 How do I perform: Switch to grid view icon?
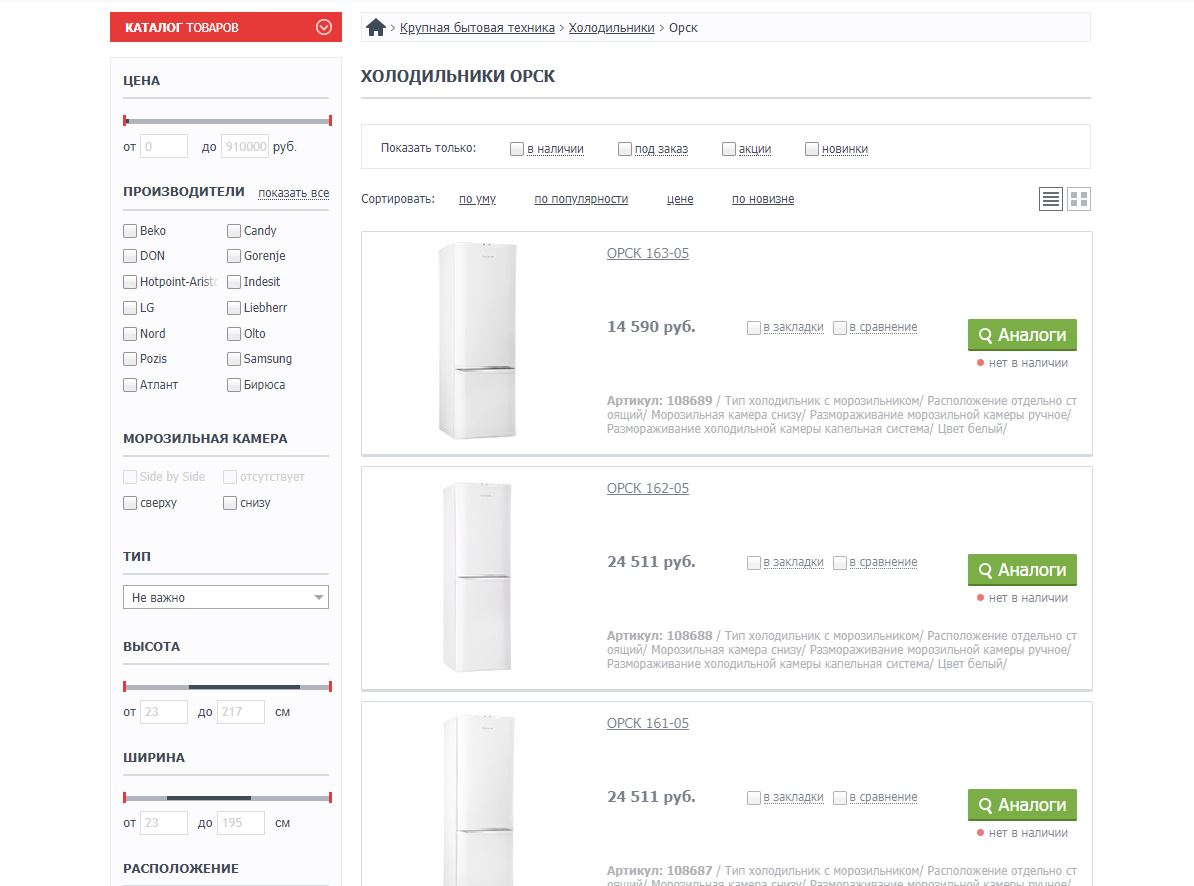pyautogui.click(x=1079, y=199)
